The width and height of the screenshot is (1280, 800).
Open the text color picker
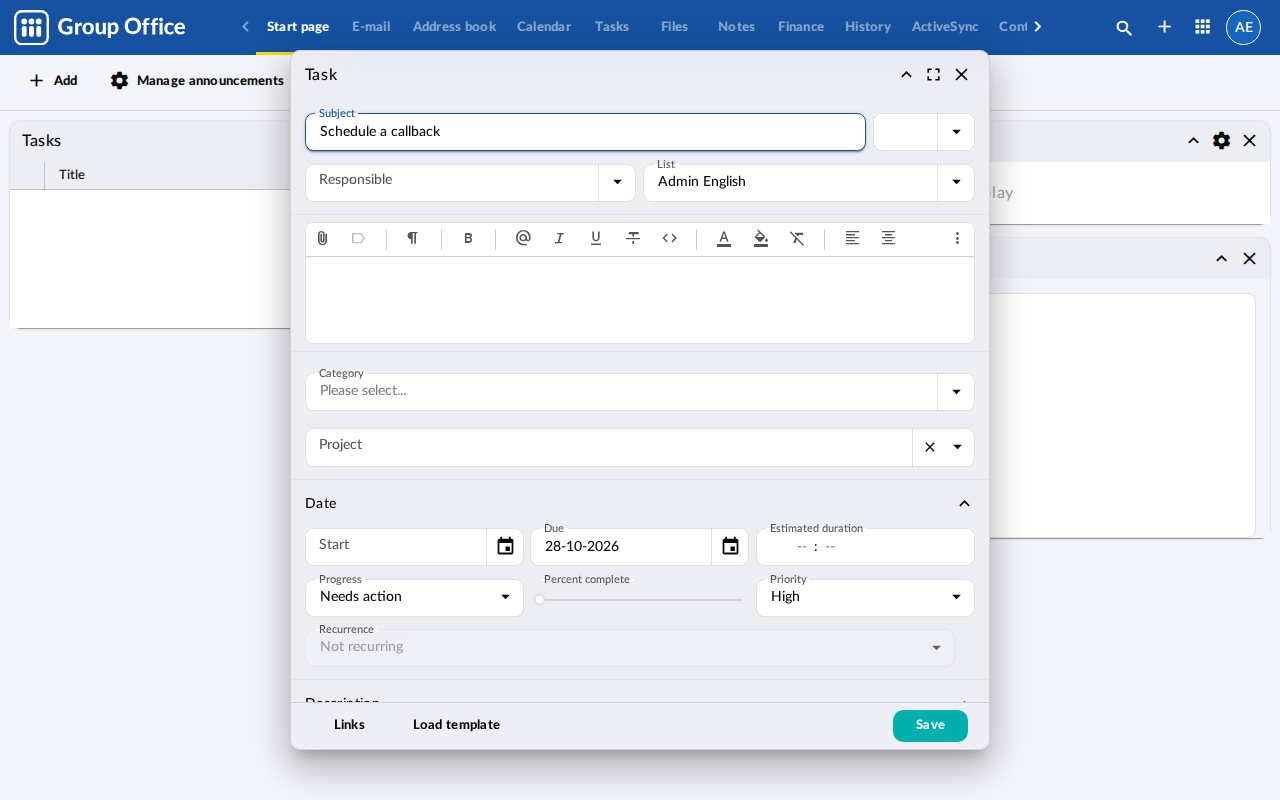pos(724,238)
